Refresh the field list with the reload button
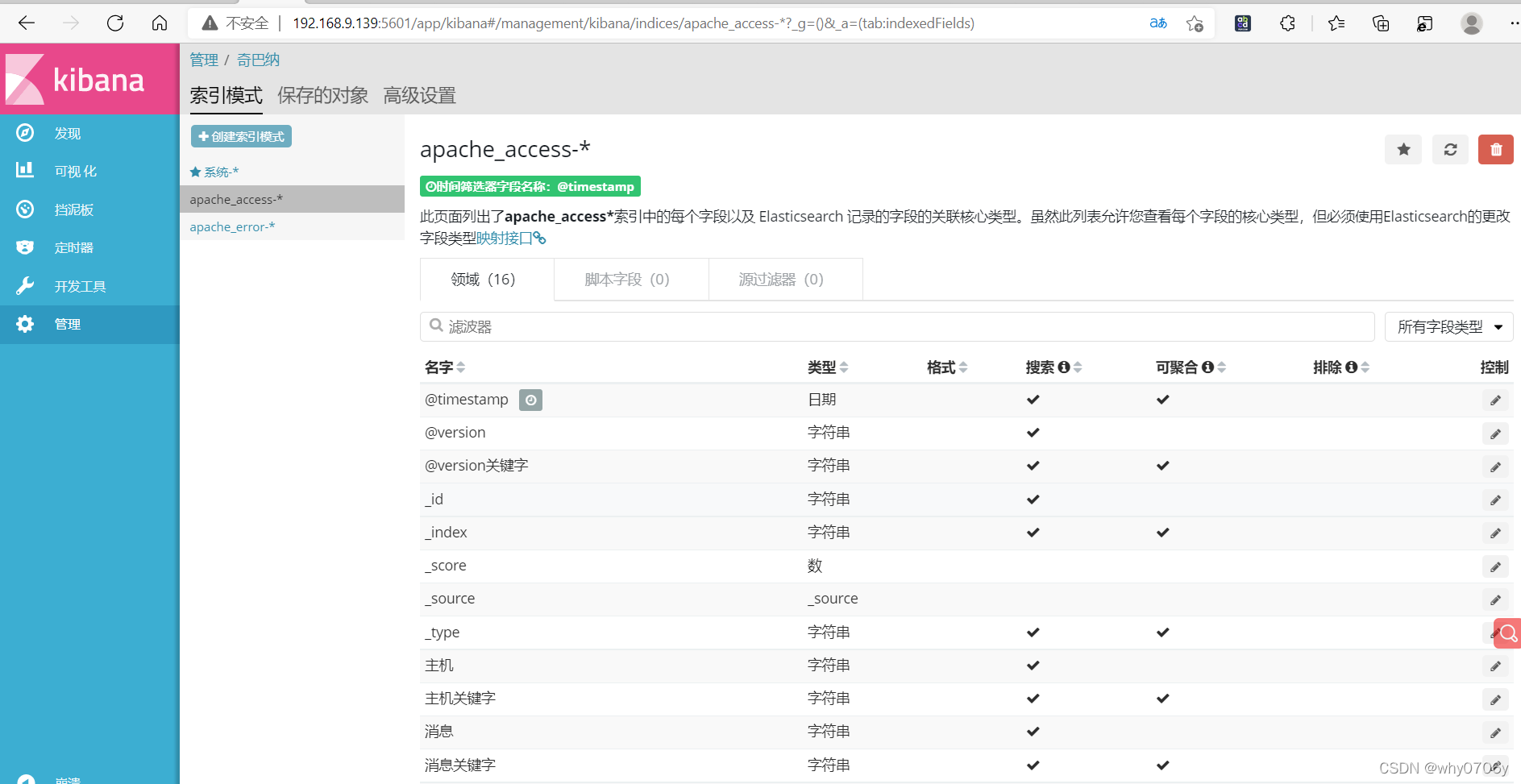 pos(1450,149)
